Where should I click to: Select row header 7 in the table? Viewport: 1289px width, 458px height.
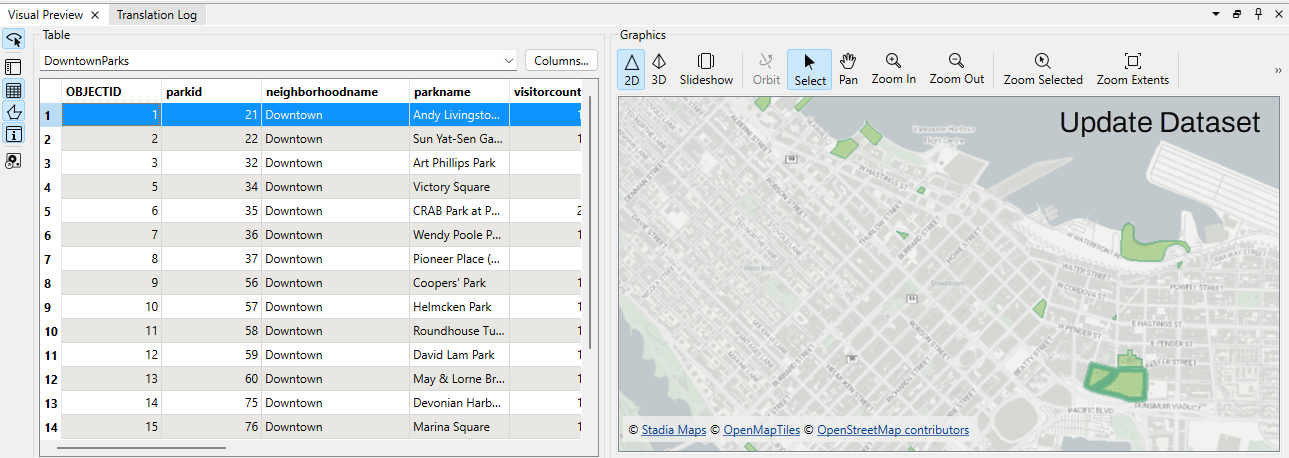coord(50,259)
